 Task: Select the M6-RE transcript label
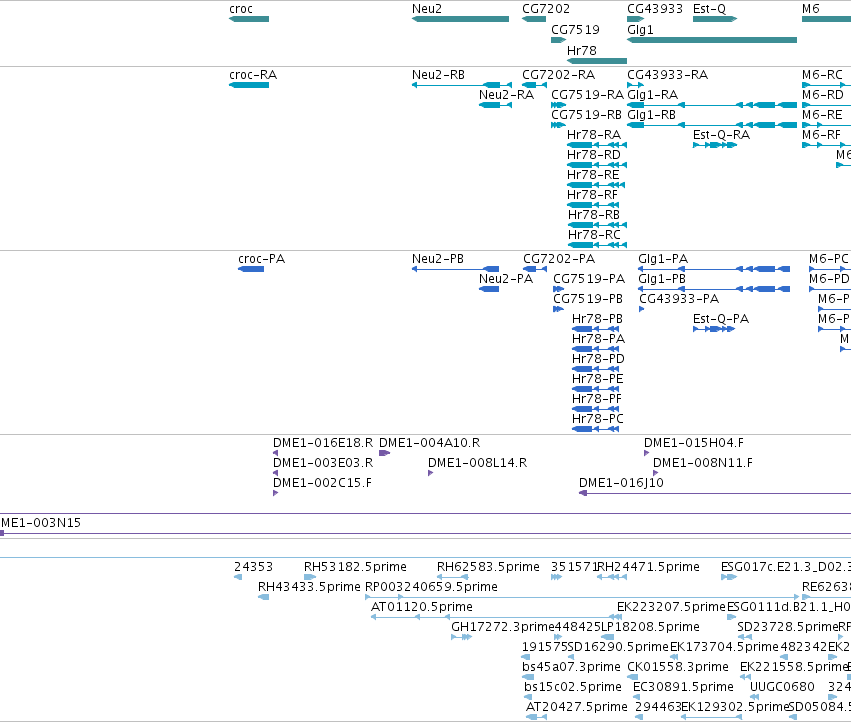(822, 115)
